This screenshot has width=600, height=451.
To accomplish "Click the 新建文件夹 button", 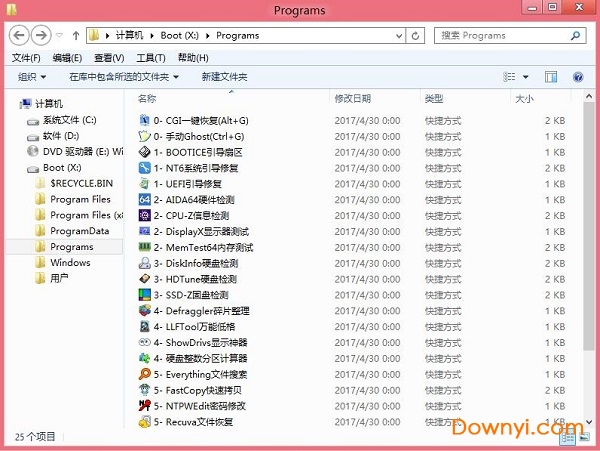I will [224, 77].
